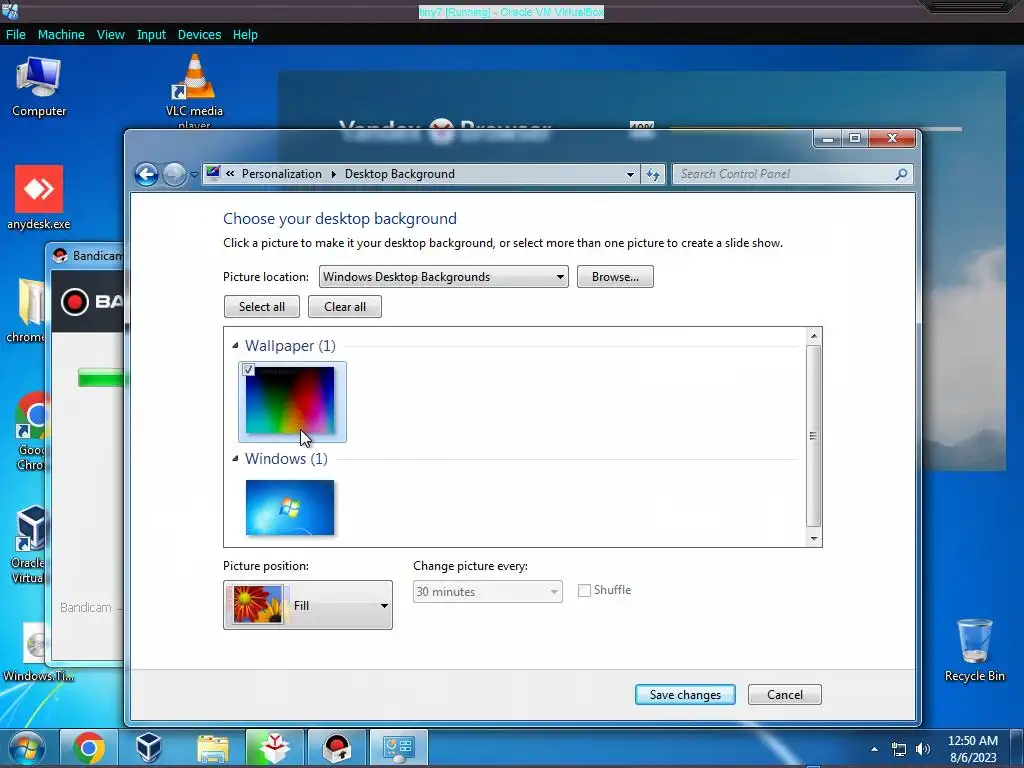Image resolution: width=1024 pixels, height=768 pixels.
Task: Collapse the Windows (1) group
Action: [x=235, y=458]
